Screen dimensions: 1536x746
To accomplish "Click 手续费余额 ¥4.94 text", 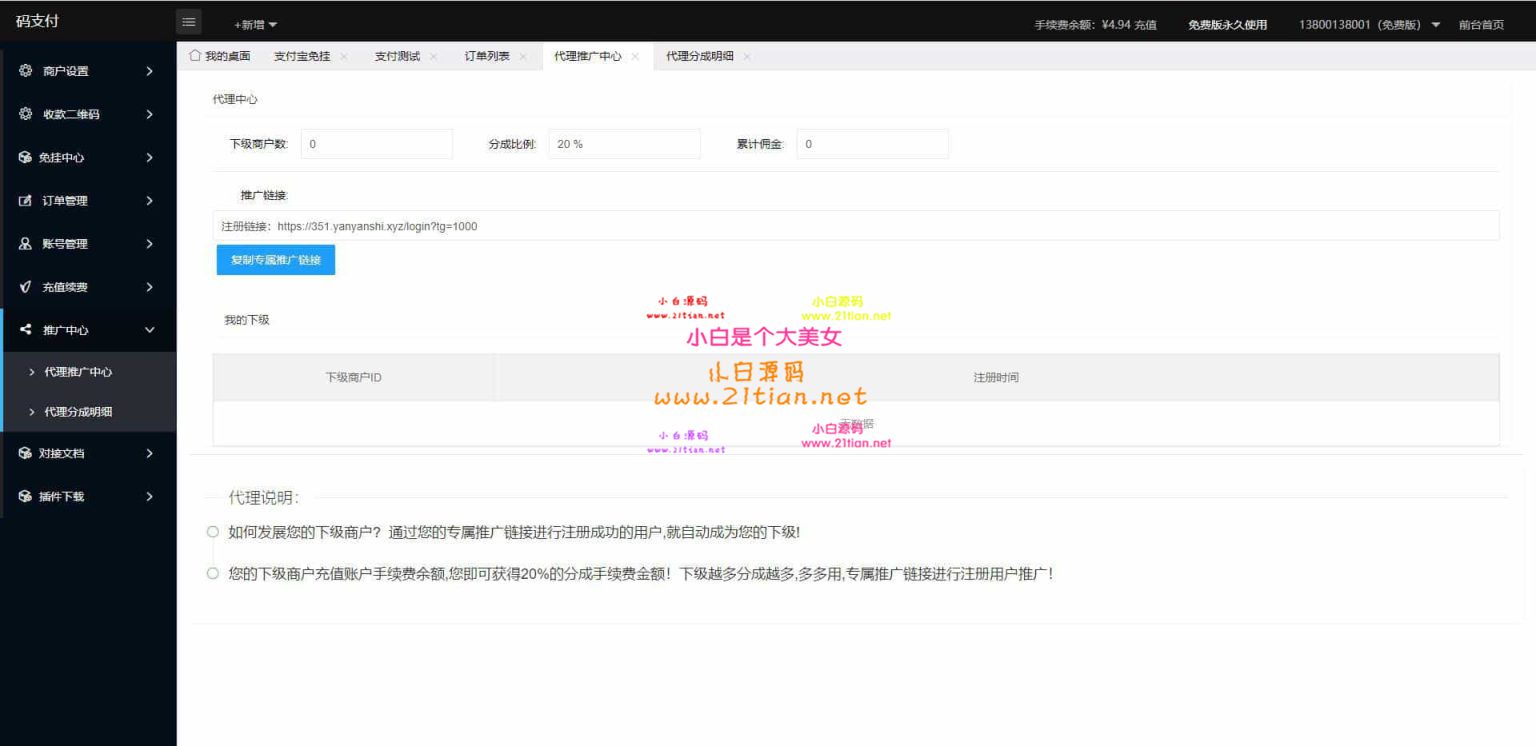I will pos(1082,25).
